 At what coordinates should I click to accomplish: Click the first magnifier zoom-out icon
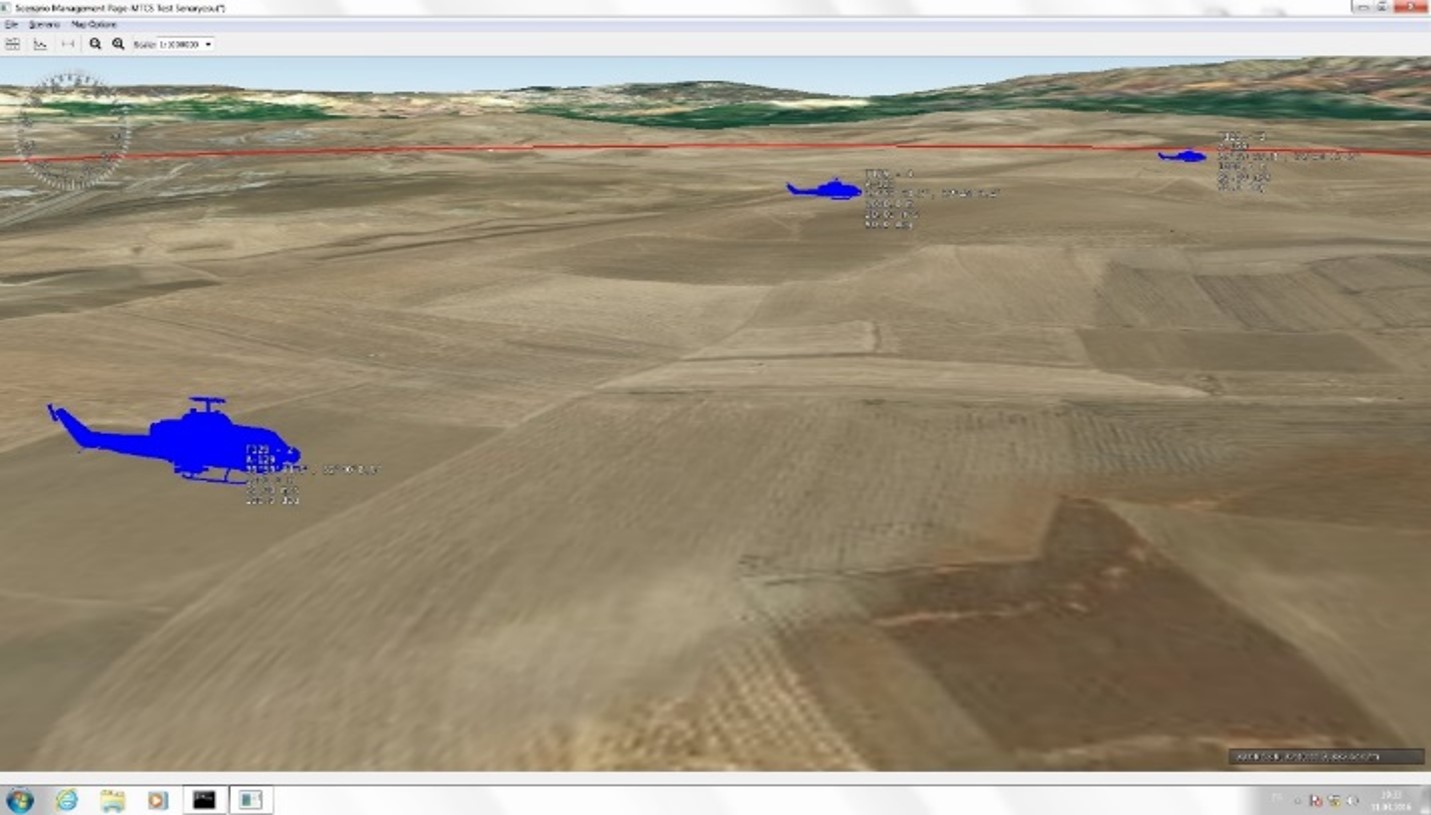point(95,44)
